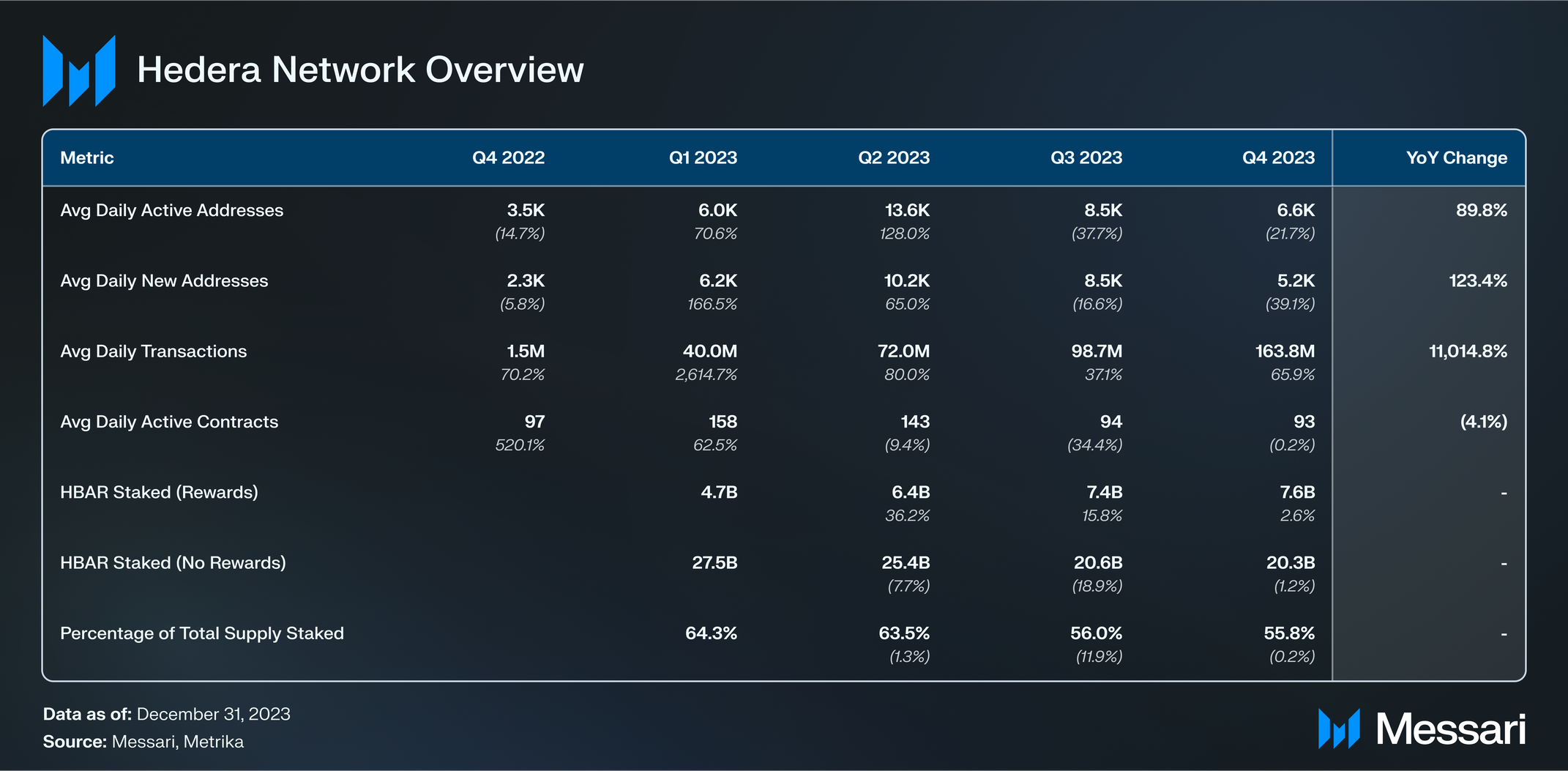Click the "13.6K" value in Q2 2023
This screenshot has width=1568, height=771.
(908, 211)
